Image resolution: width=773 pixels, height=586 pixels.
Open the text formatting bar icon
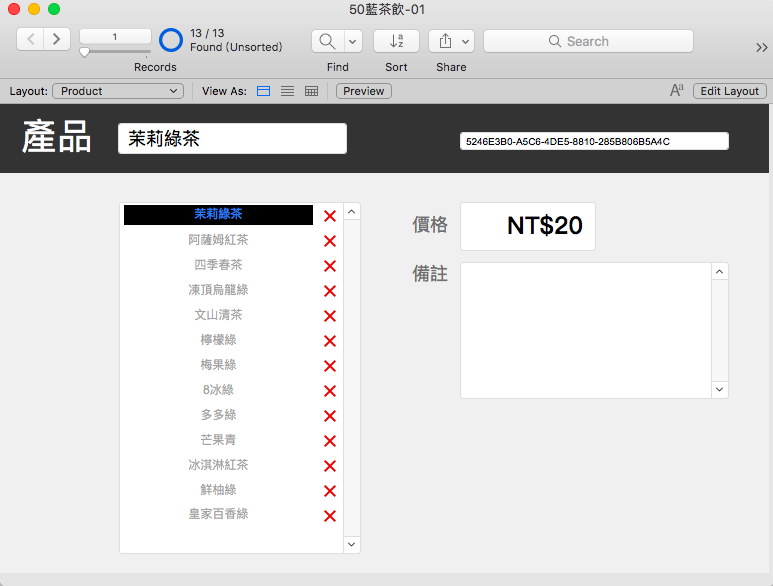pos(677,91)
